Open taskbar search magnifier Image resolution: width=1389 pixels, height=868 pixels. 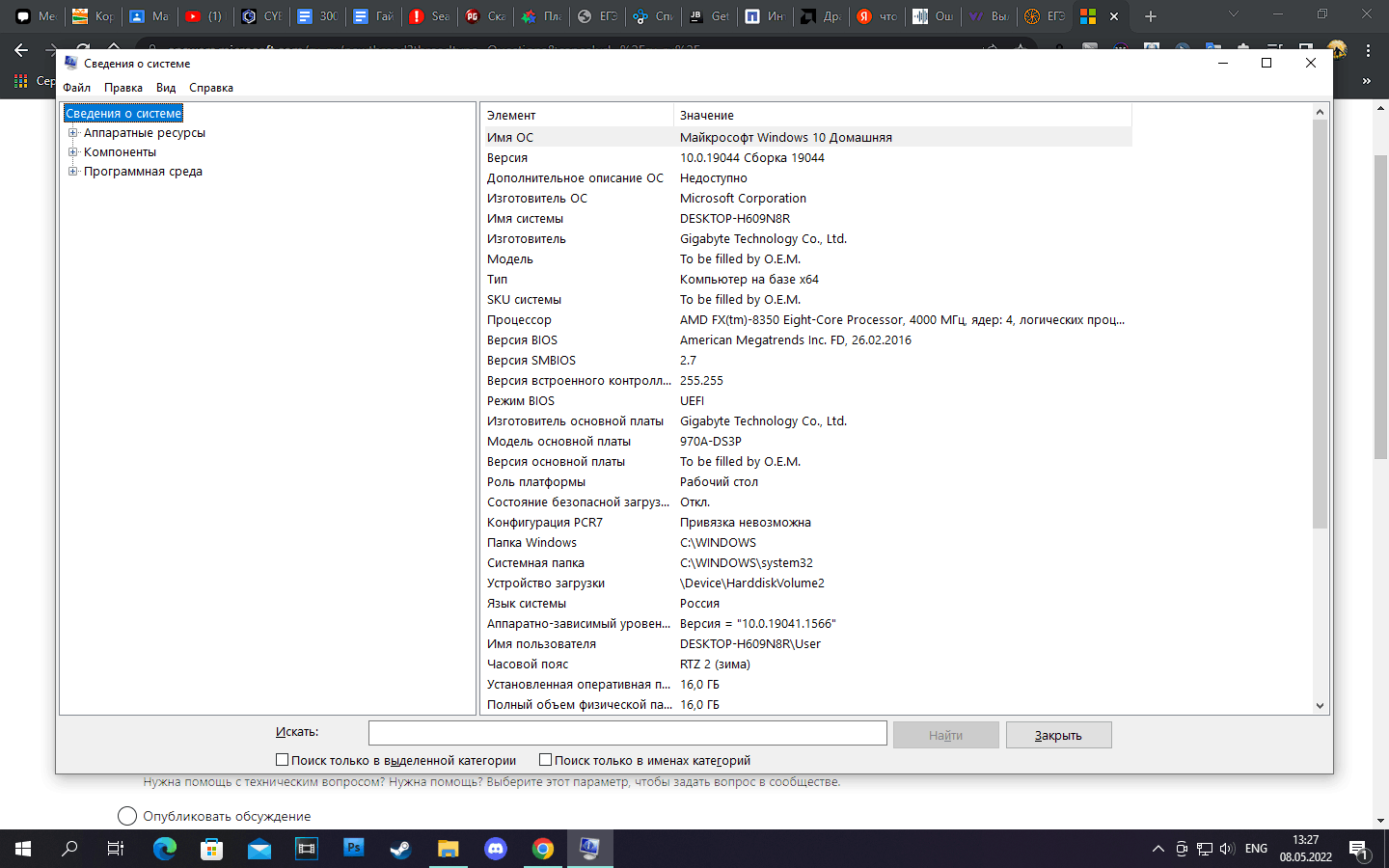click(69, 849)
